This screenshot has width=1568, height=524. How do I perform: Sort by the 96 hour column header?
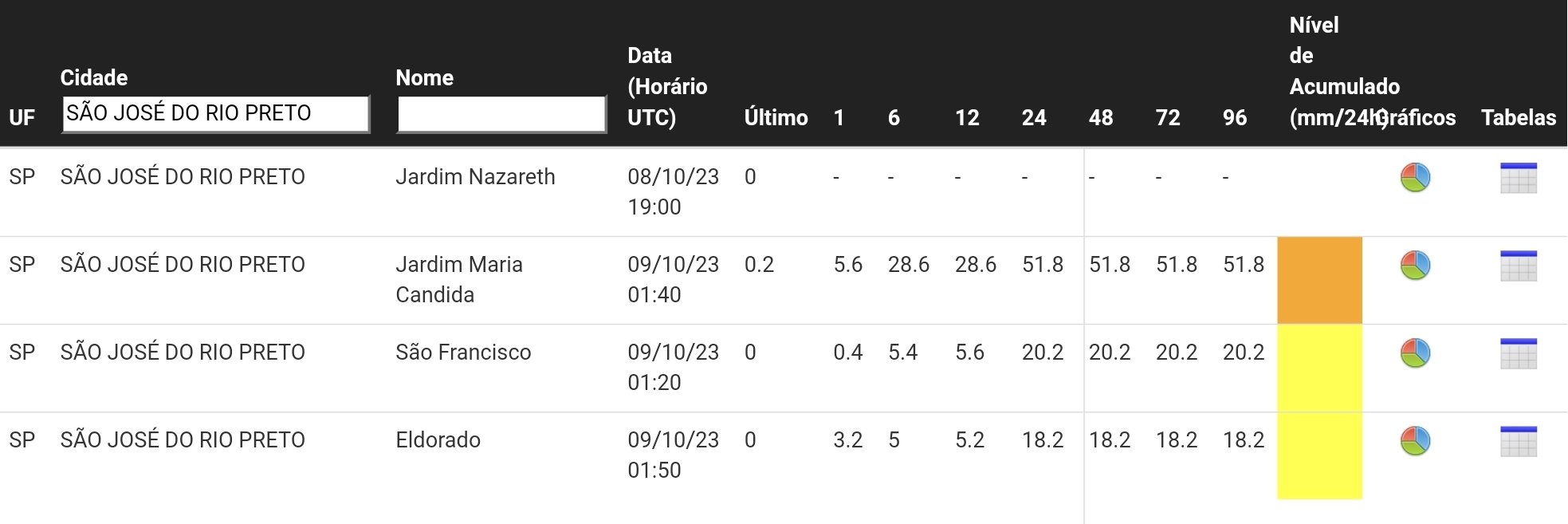(x=1235, y=118)
